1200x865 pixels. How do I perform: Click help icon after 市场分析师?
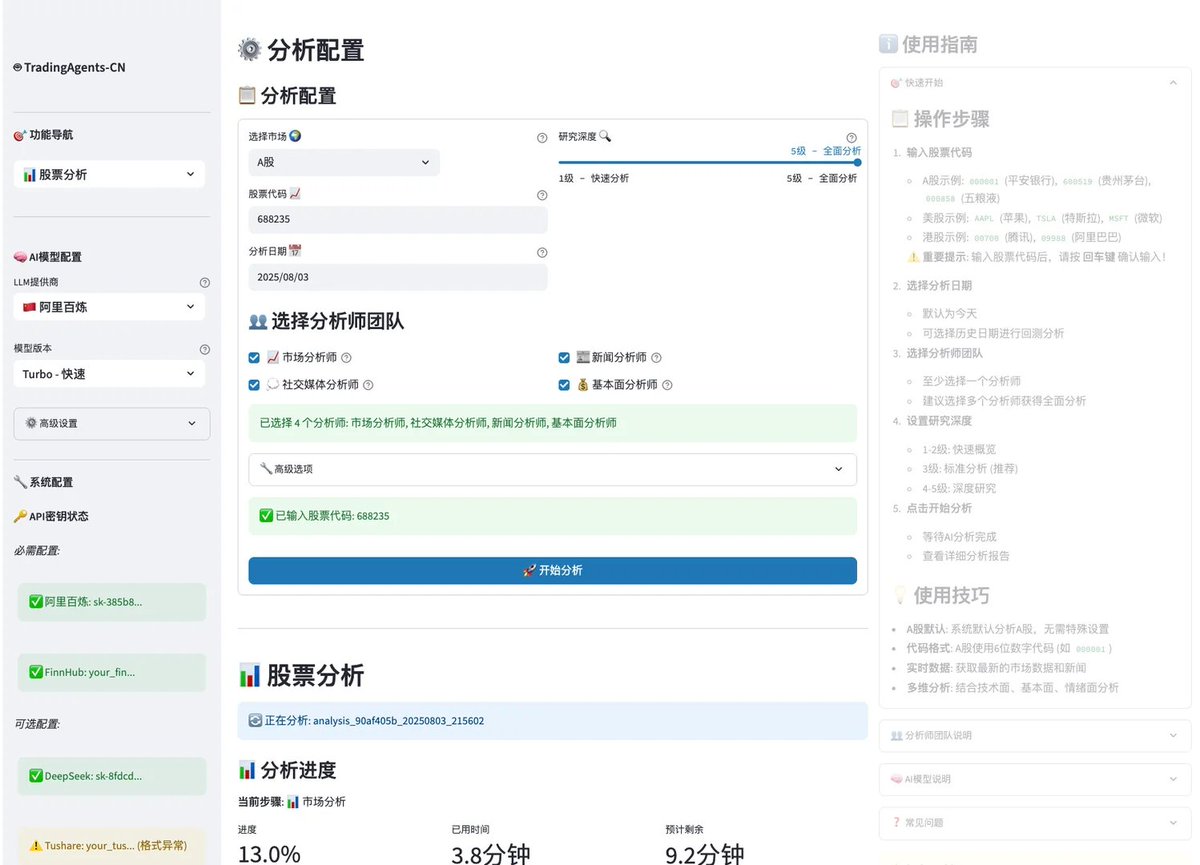(347, 358)
